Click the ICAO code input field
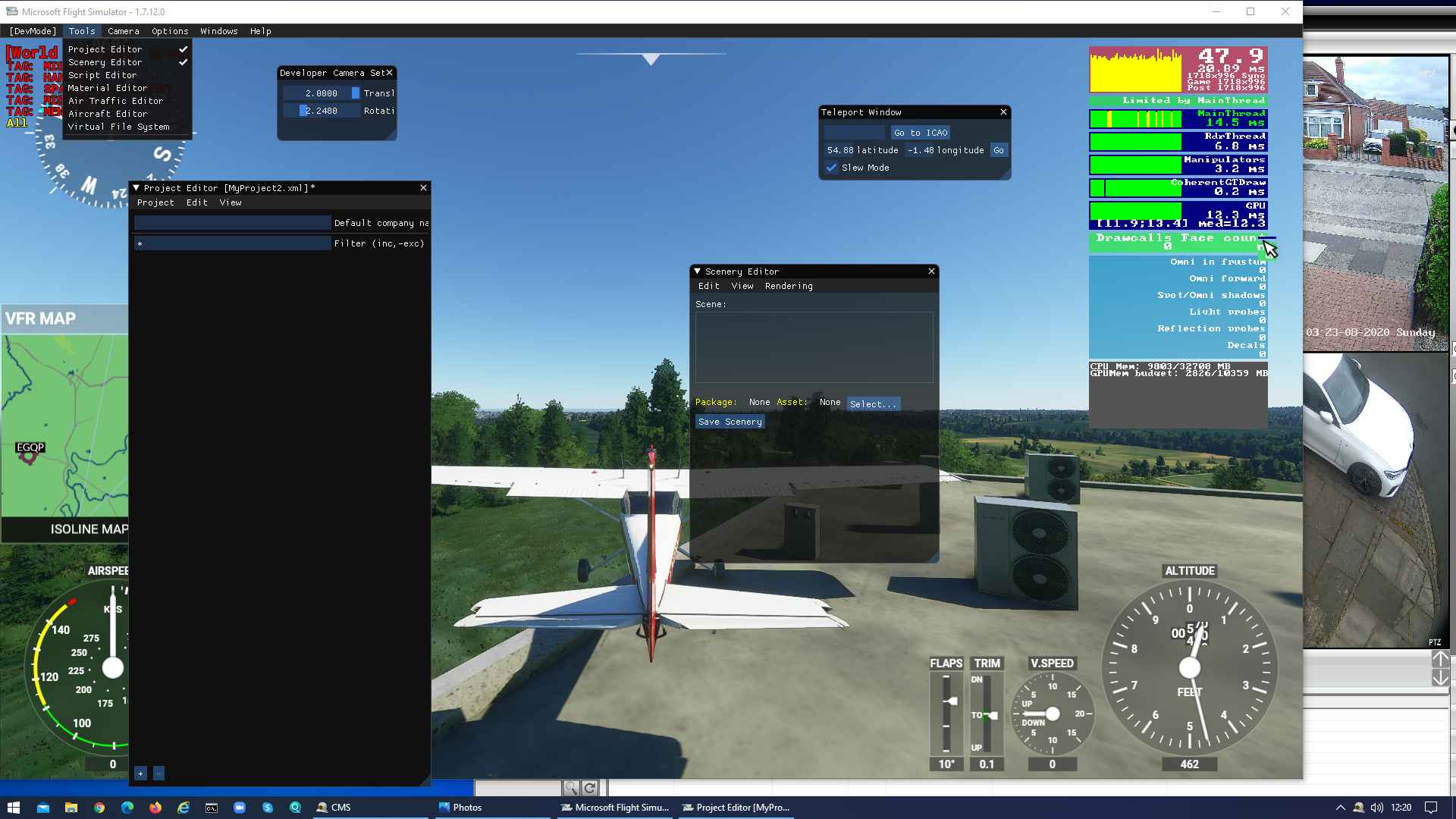Viewport: 1456px width, 819px height. point(855,133)
